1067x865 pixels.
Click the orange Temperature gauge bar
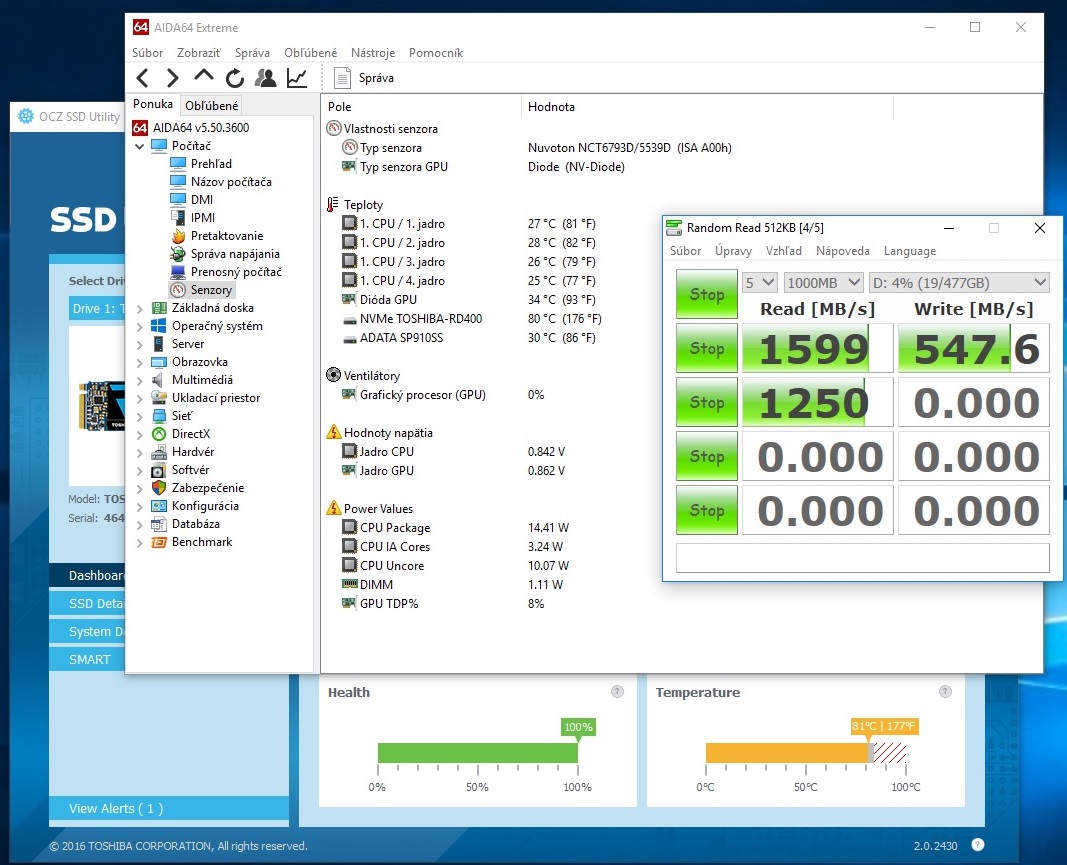click(x=788, y=753)
